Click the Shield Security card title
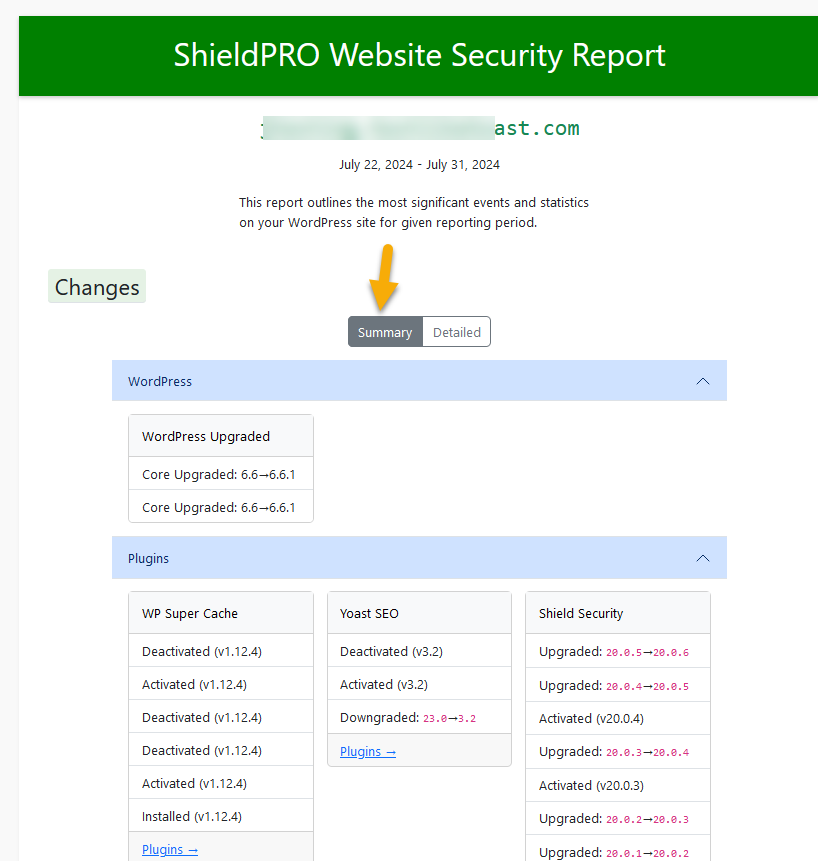818x861 pixels. (x=581, y=613)
